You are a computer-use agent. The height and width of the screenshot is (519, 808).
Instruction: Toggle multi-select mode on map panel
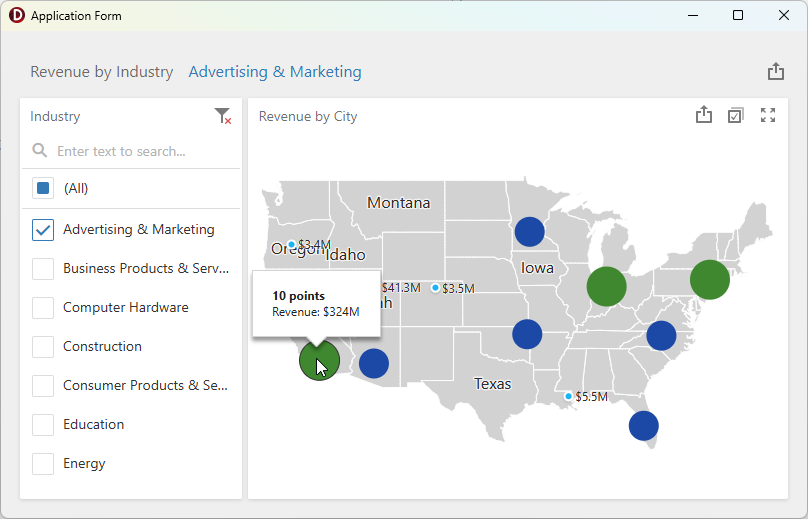pyautogui.click(x=735, y=115)
